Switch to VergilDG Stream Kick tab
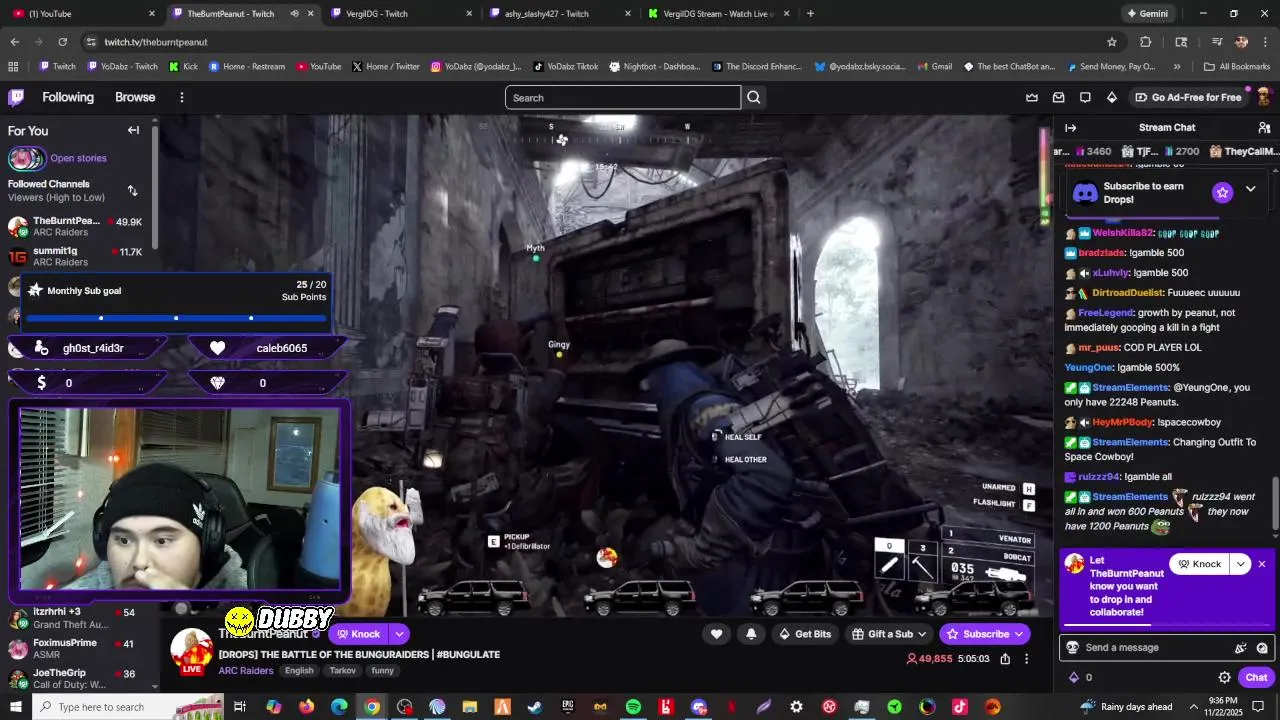This screenshot has width=1280, height=720. pos(718,14)
